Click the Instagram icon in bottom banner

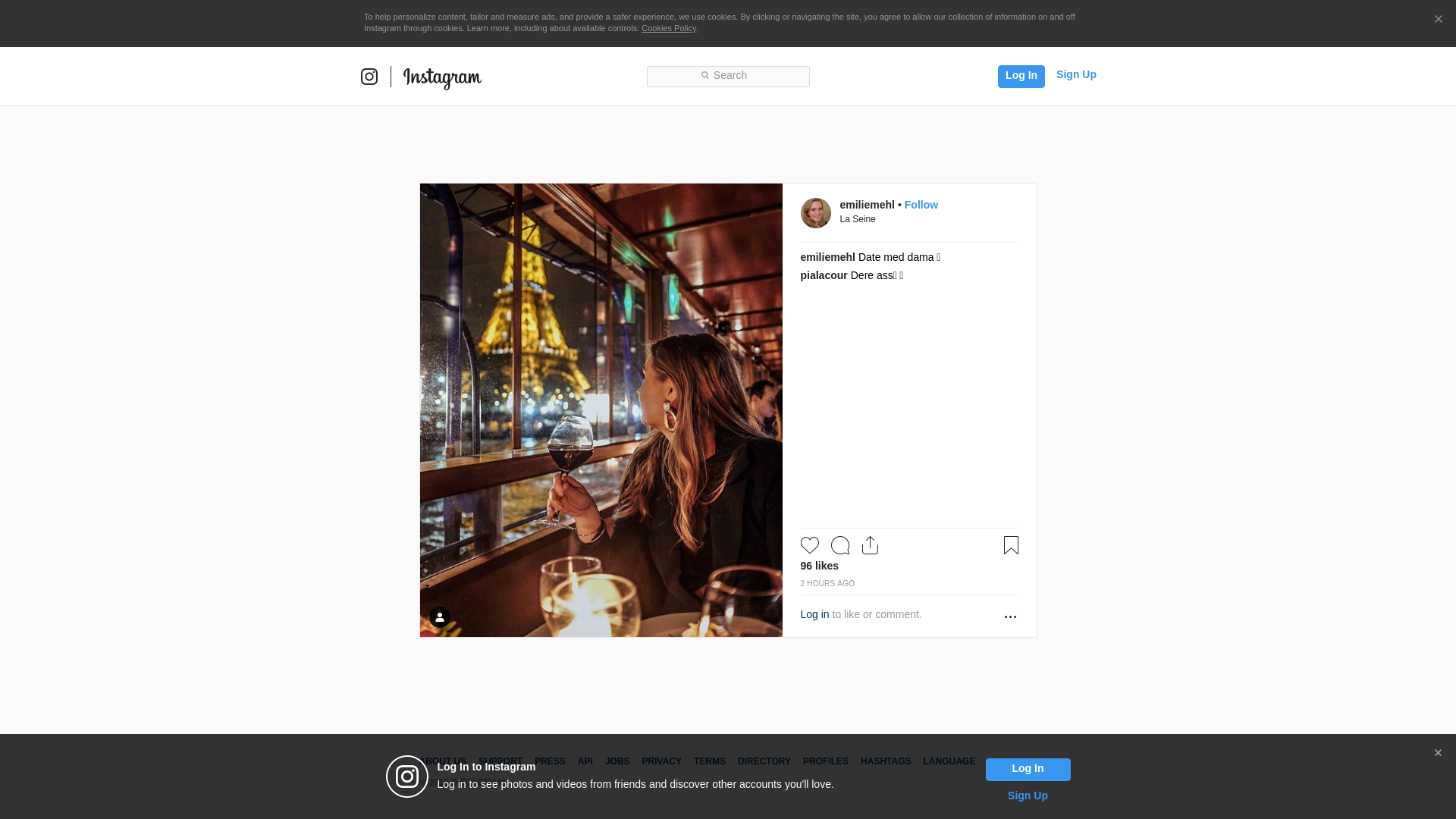pyautogui.click(x=407, y=777)
